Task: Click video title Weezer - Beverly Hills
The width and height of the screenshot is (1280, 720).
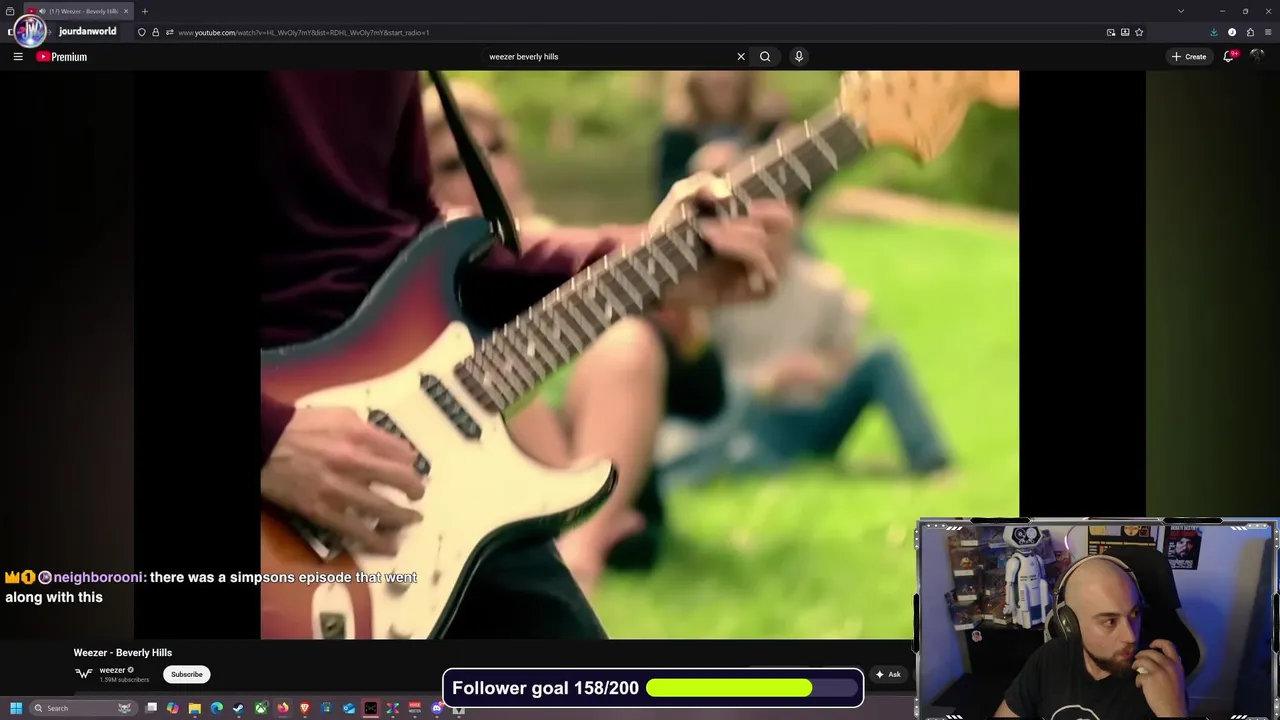Action: click(123, 653)
